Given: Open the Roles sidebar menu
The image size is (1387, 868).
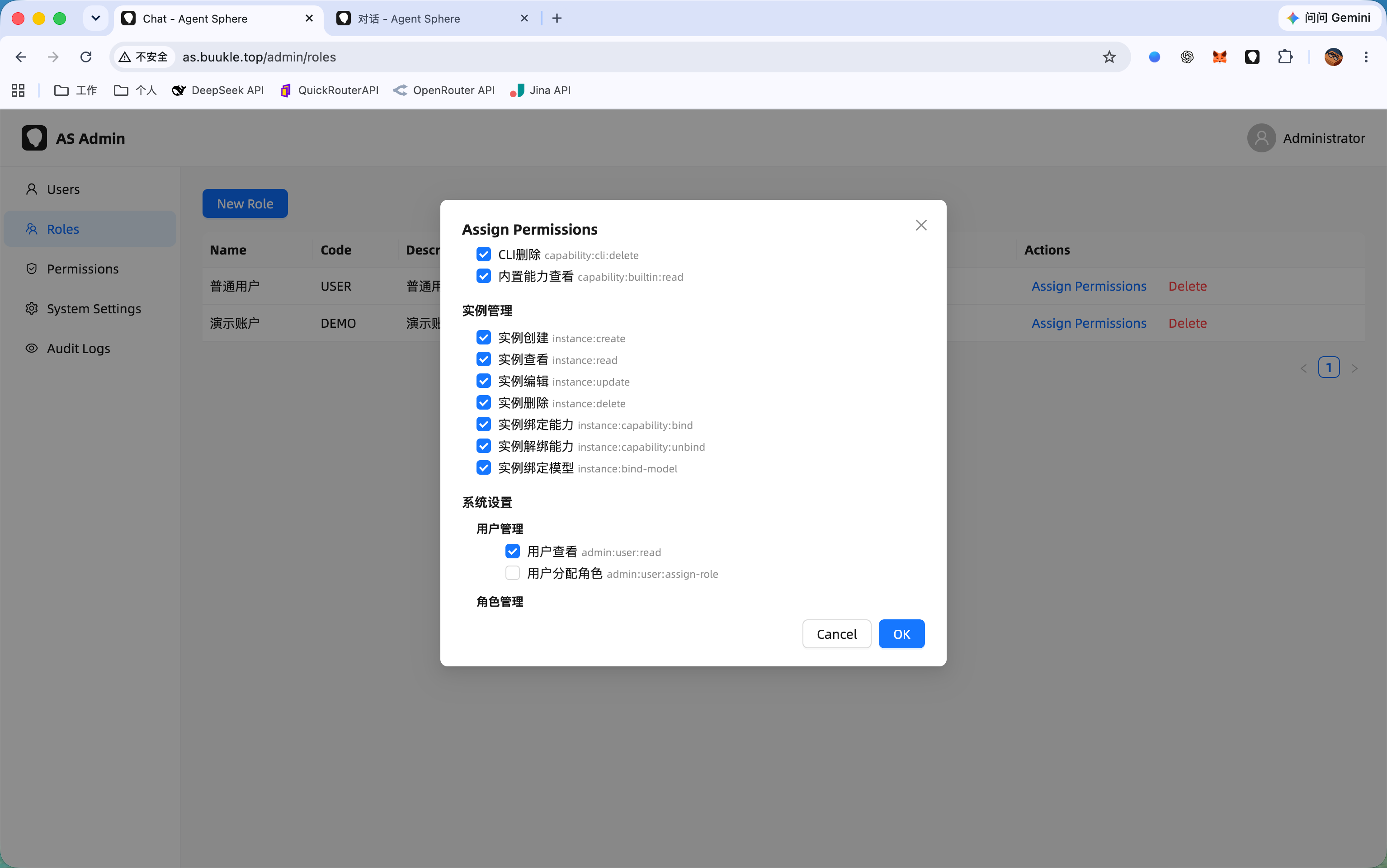Looking at the screenshot, I should click(90, 229).
